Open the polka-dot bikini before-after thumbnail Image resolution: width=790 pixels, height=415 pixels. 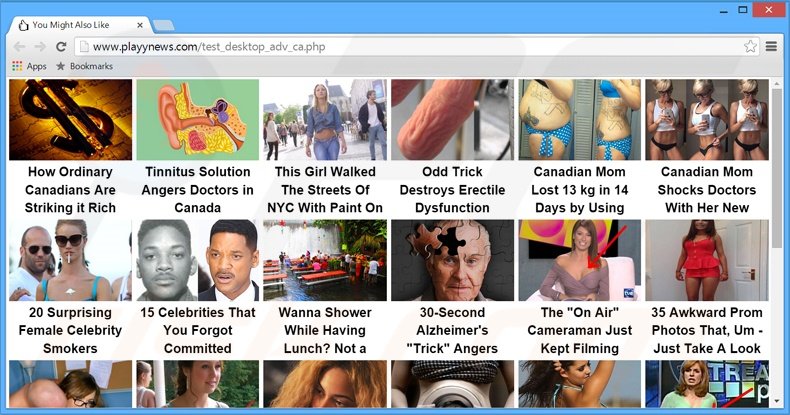[580, 119]
